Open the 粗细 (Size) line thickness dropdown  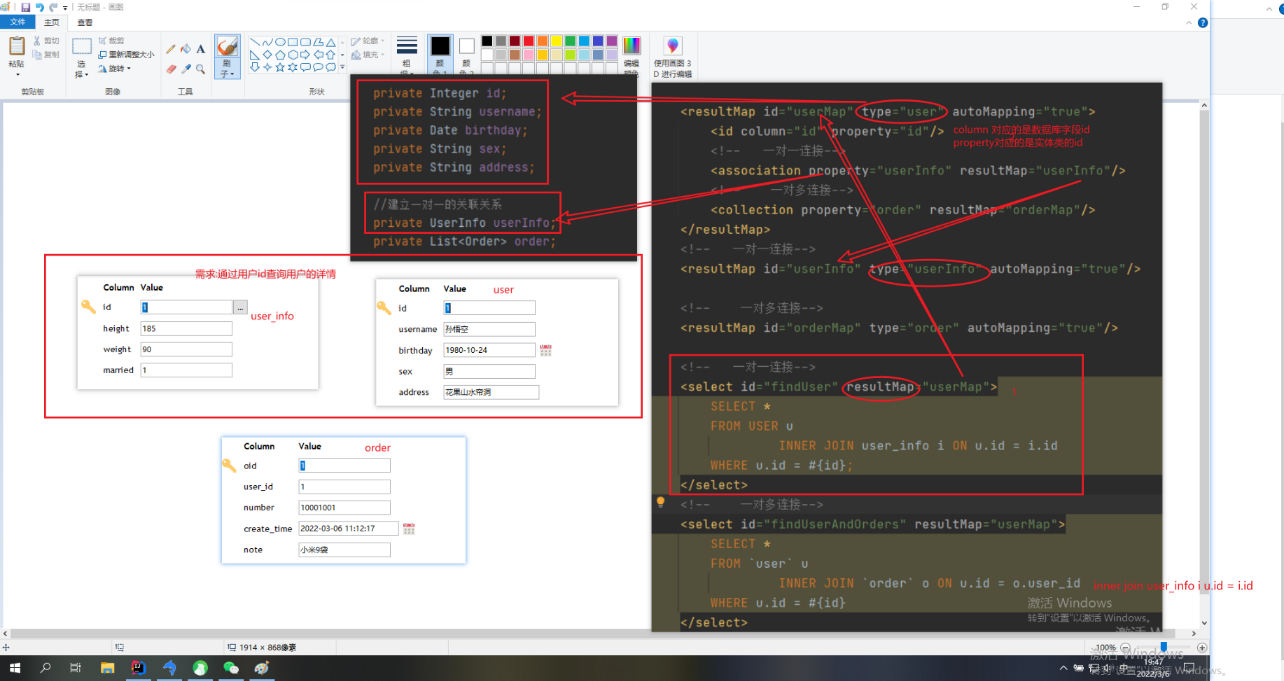[407, 57]
